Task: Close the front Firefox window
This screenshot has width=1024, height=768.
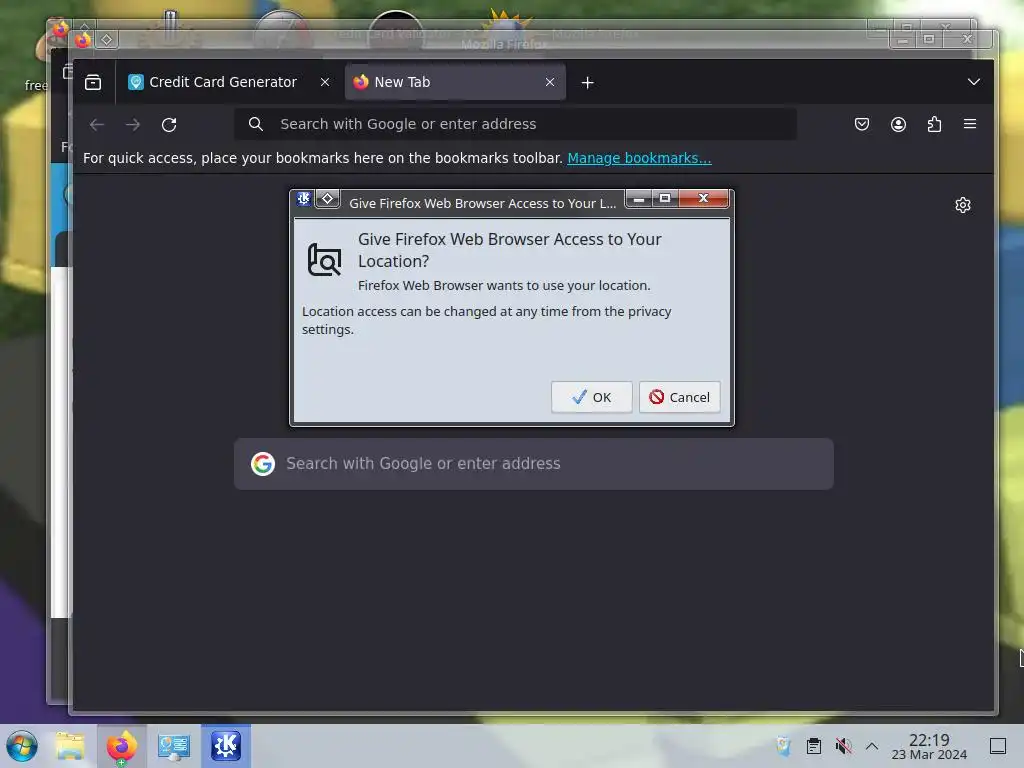Action: click(968, 40)
